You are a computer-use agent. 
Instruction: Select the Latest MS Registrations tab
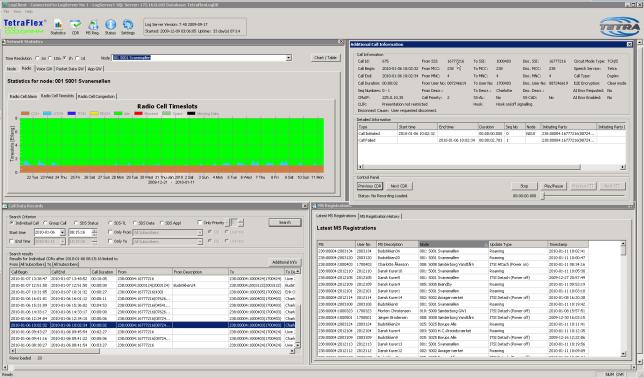[x=336, y=216]
